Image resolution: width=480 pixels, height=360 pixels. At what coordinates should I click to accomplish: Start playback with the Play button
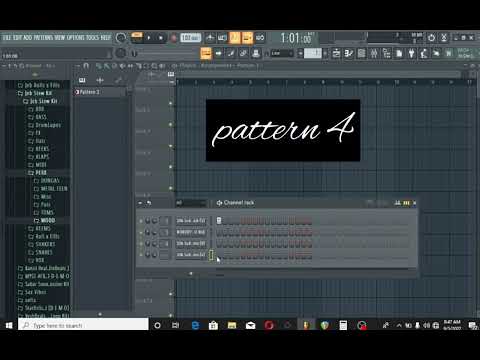[x=149, y=38]
